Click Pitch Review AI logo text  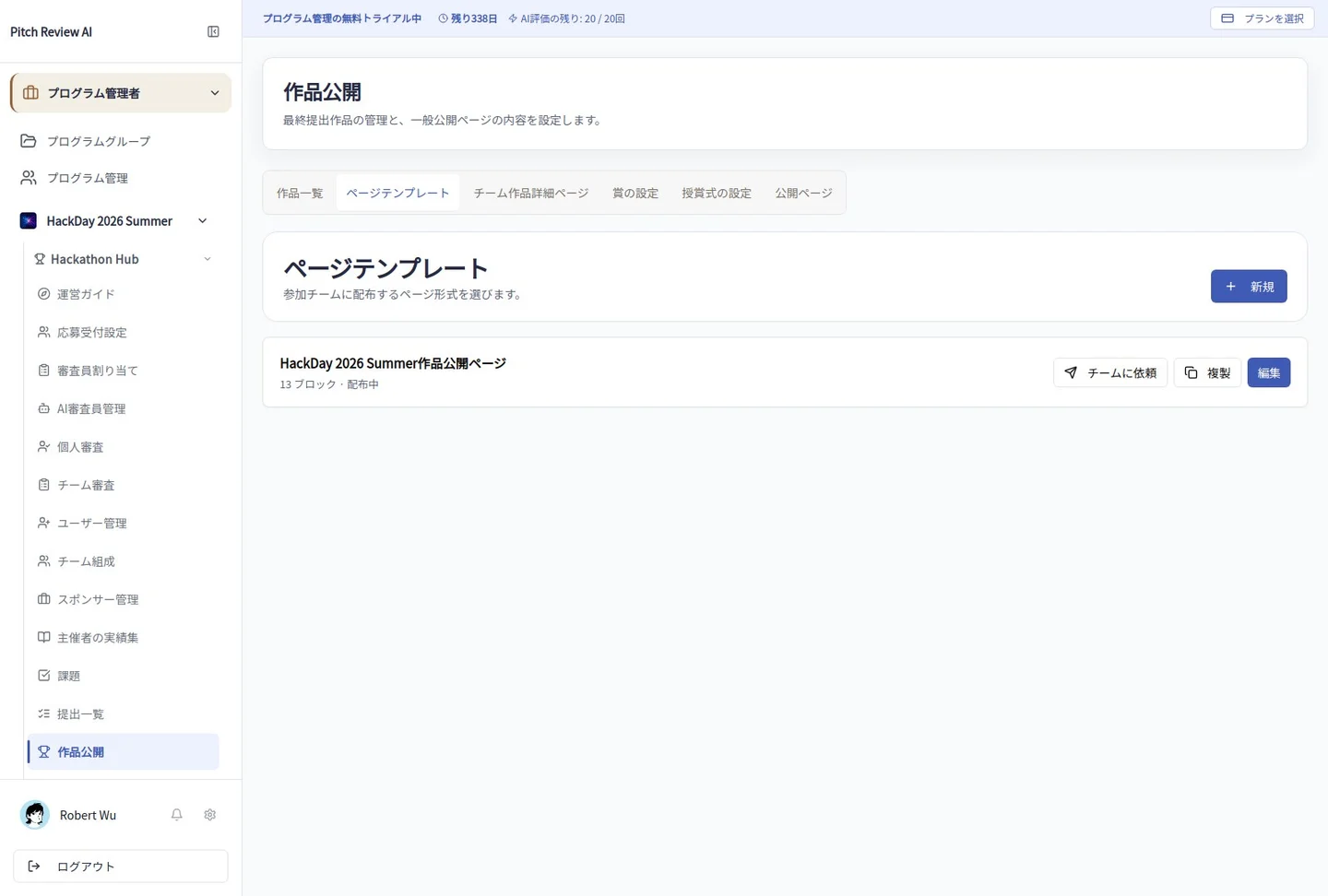[51, 32]
